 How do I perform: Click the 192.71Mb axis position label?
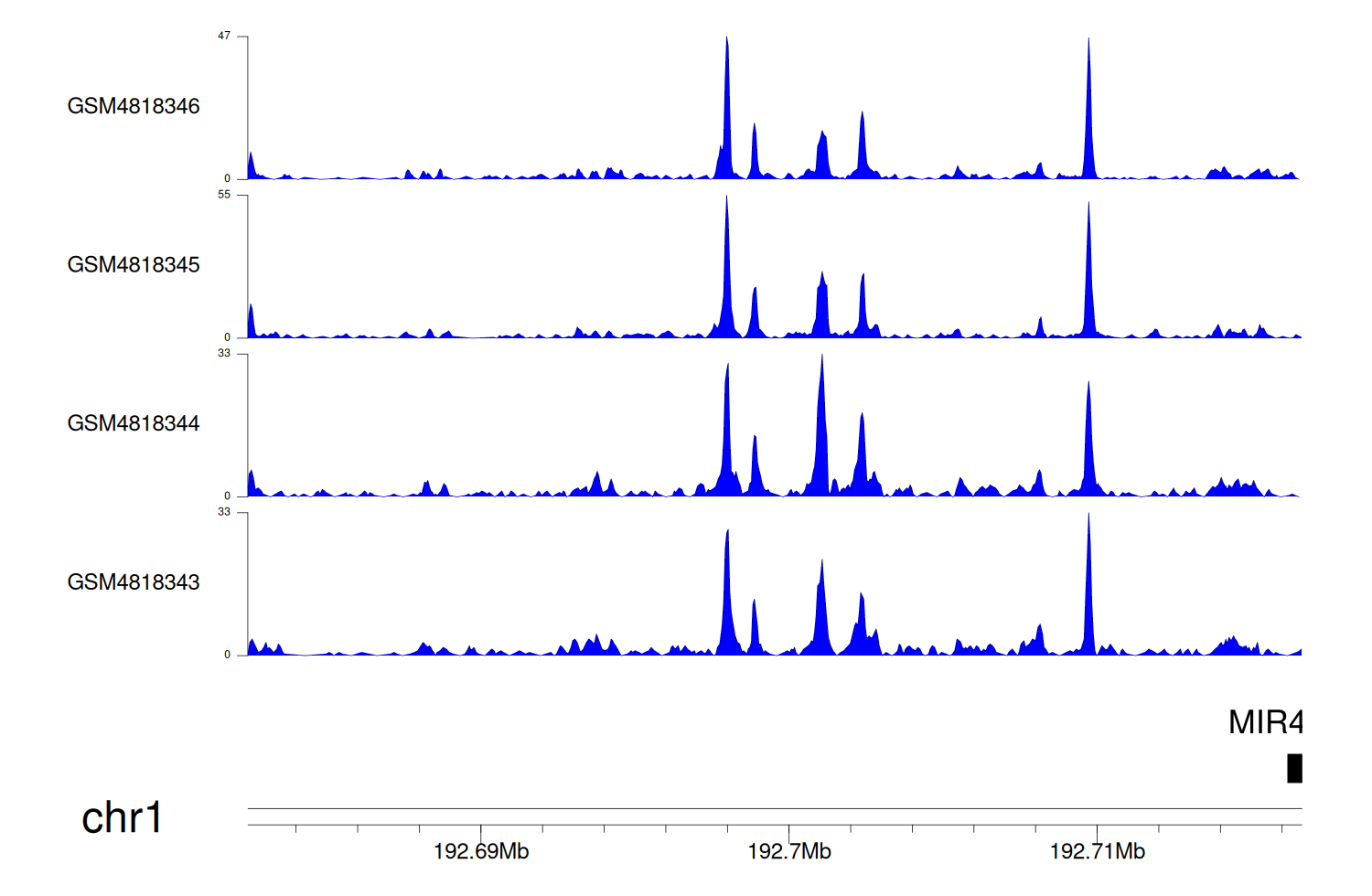point(1098,851)
